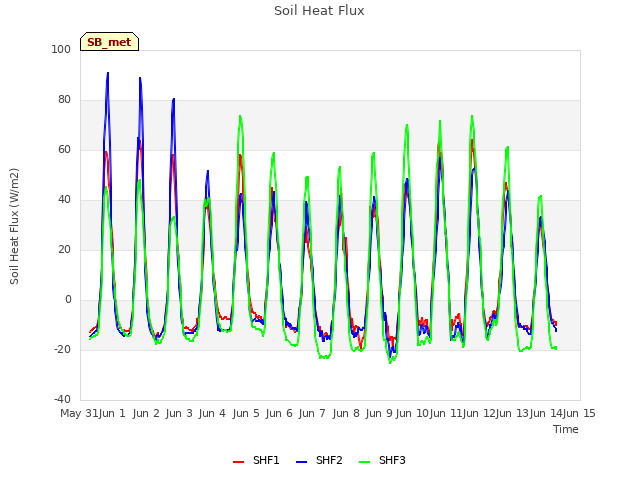Click the 20 y-axis tick label
640x480 pixels.
coord(64,249)
